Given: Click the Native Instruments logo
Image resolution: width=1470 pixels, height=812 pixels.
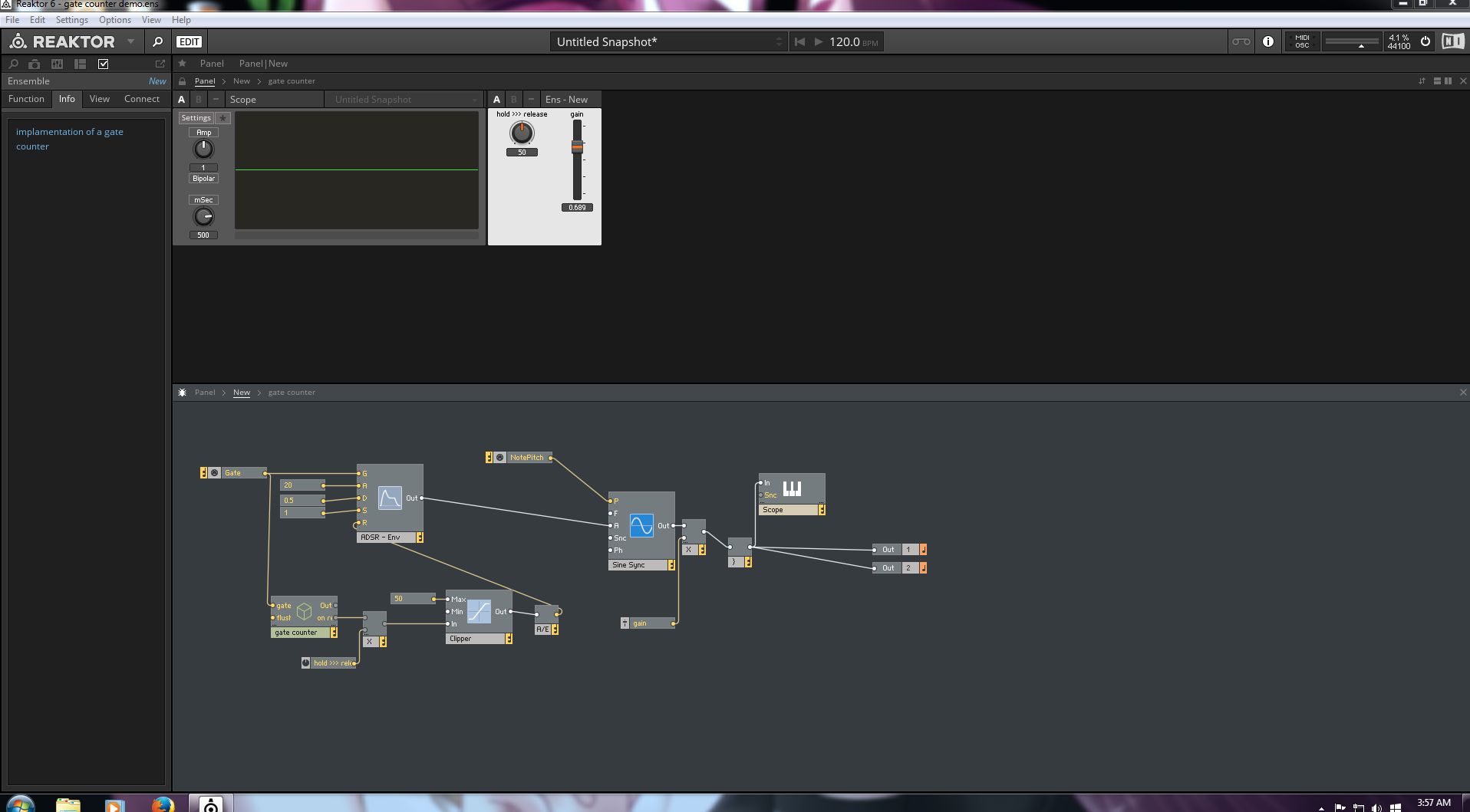Looking at the screenshot, I should (x=1452, y=41).
